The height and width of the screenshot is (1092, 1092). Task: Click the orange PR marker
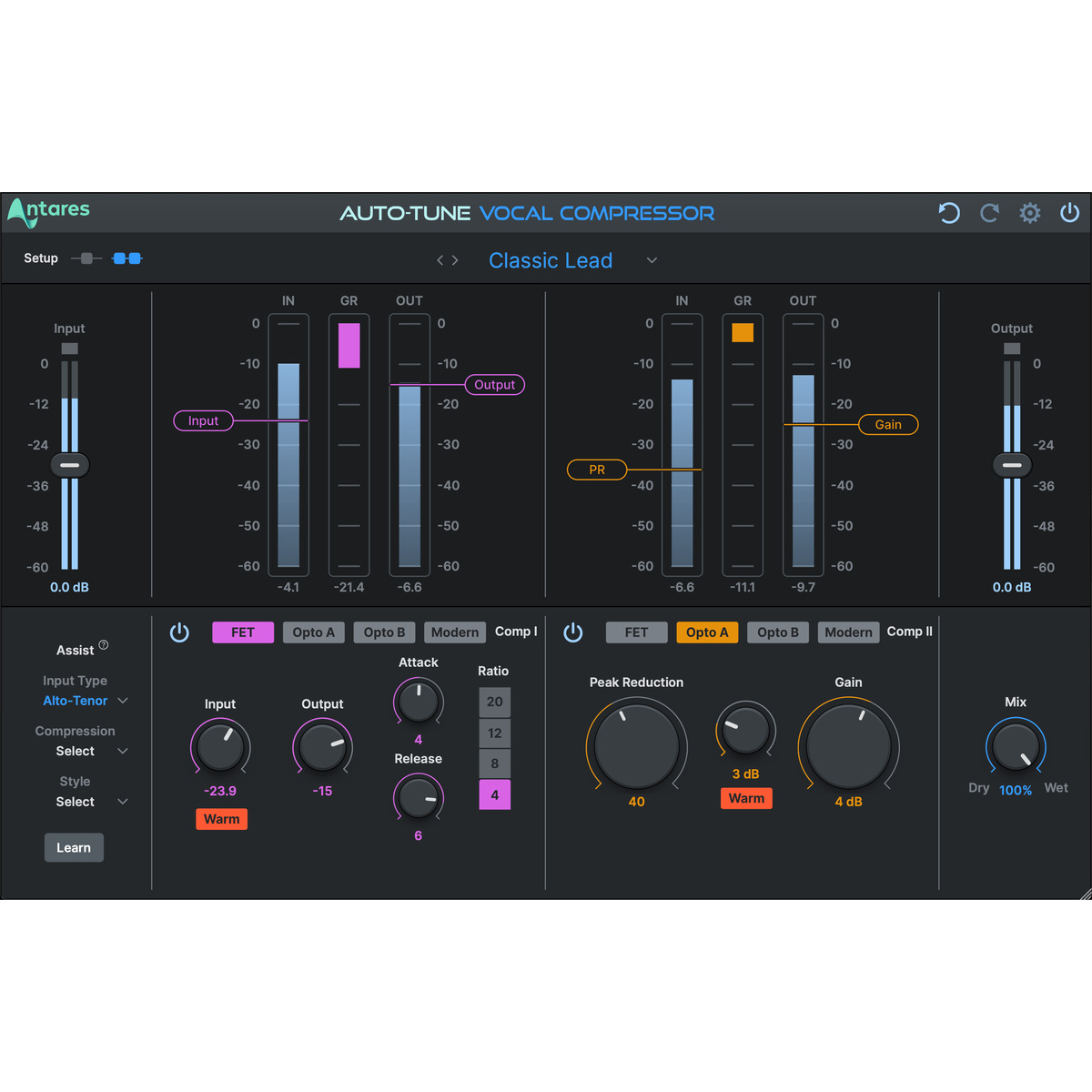pyautogui.click(x=597, y=470)
